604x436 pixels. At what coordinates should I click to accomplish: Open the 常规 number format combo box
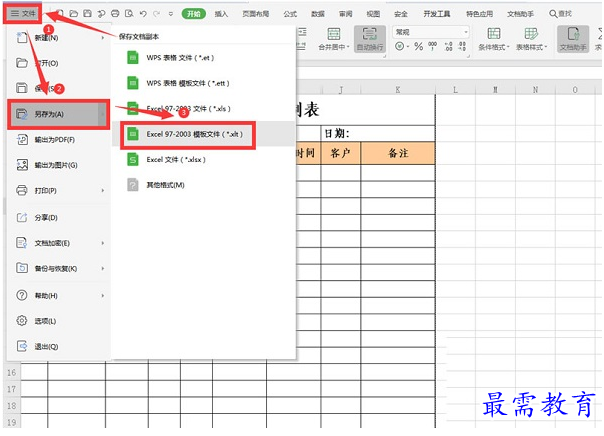[x=431, y=32]
